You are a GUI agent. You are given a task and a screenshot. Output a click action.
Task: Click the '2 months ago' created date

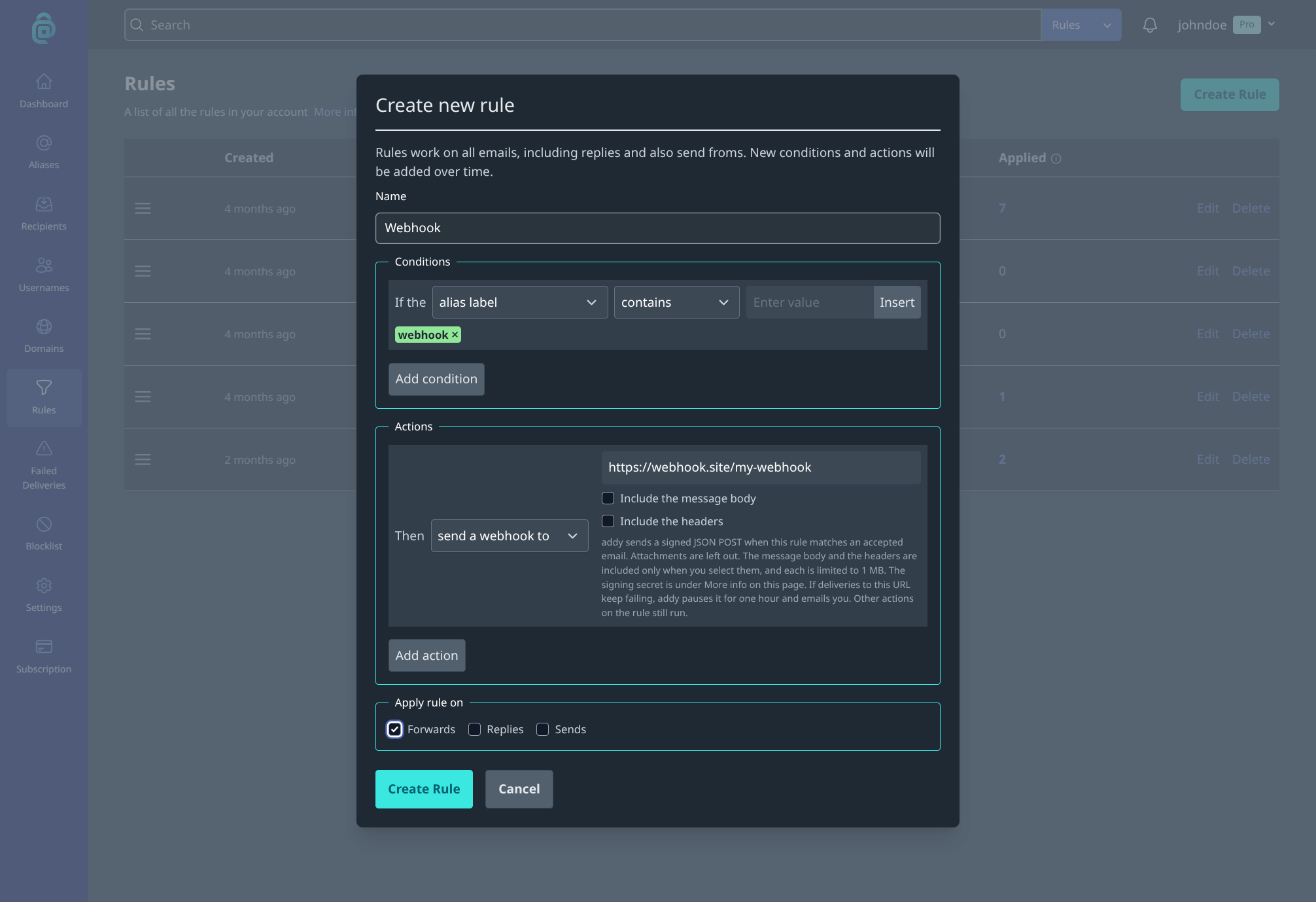(260, 460)
